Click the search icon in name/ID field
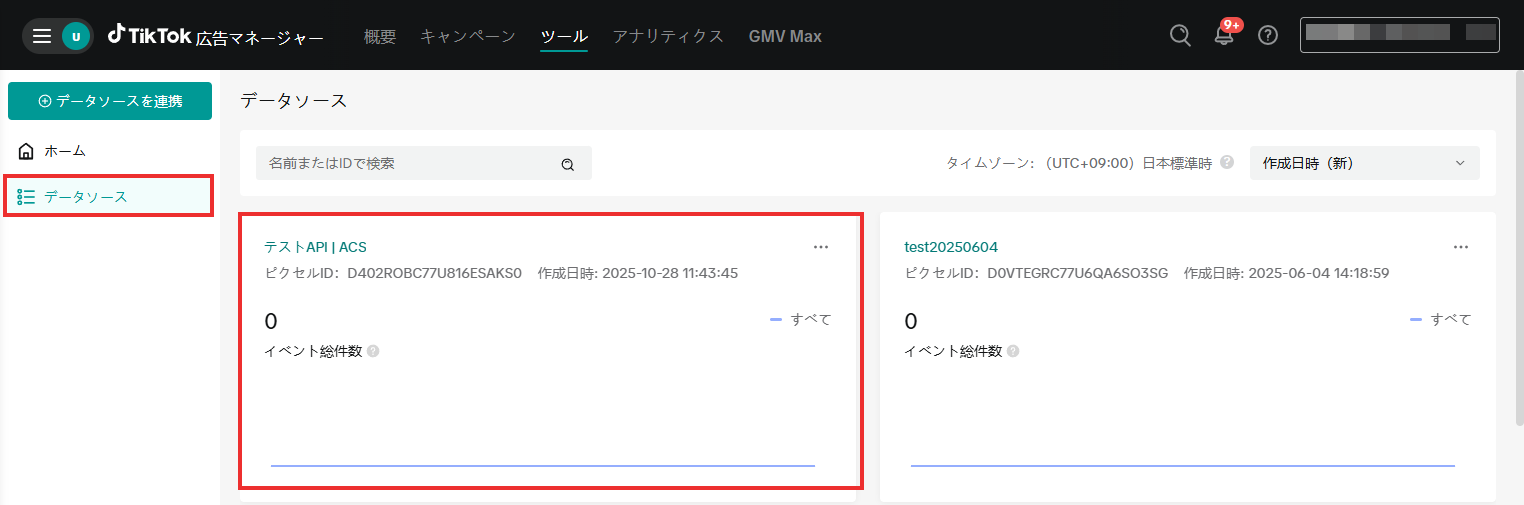1524x505 pixels. [567, 164]
